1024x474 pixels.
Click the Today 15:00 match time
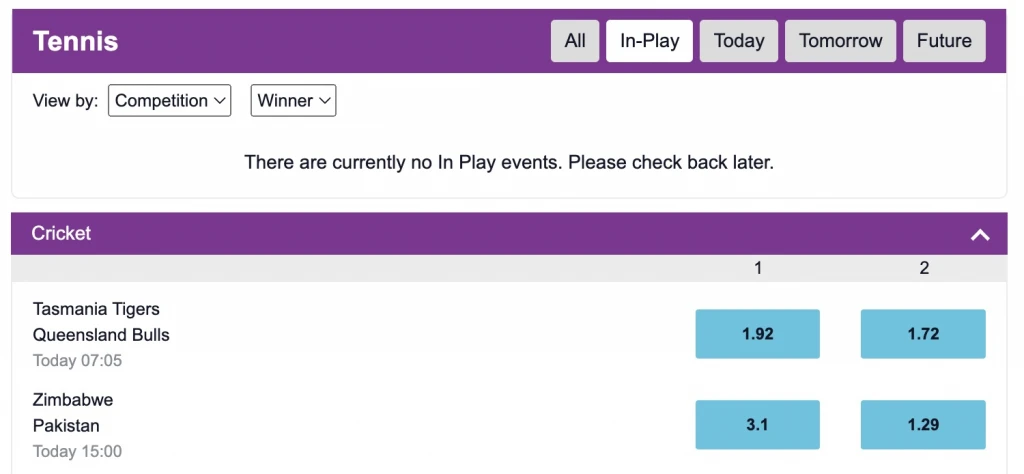point(77,451)
